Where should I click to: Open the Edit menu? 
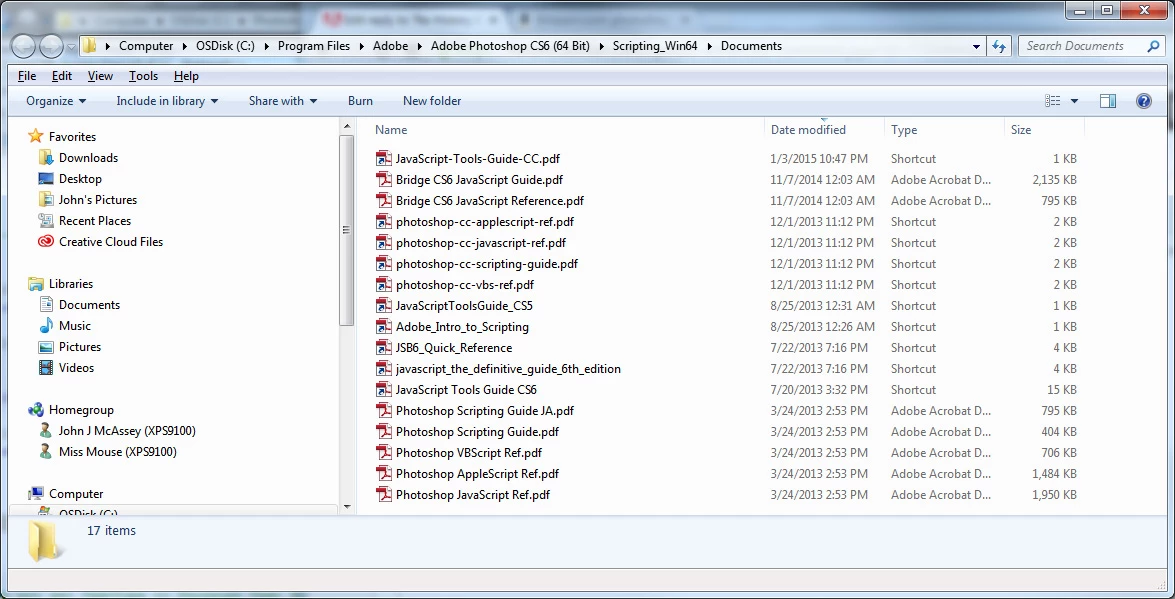[61, 76]
